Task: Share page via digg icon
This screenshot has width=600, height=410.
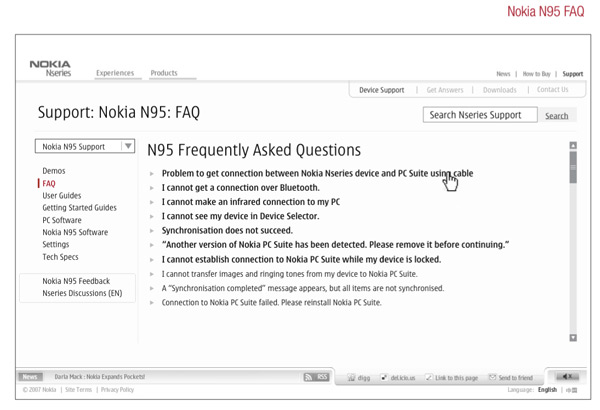Action: tap(351, 378)
